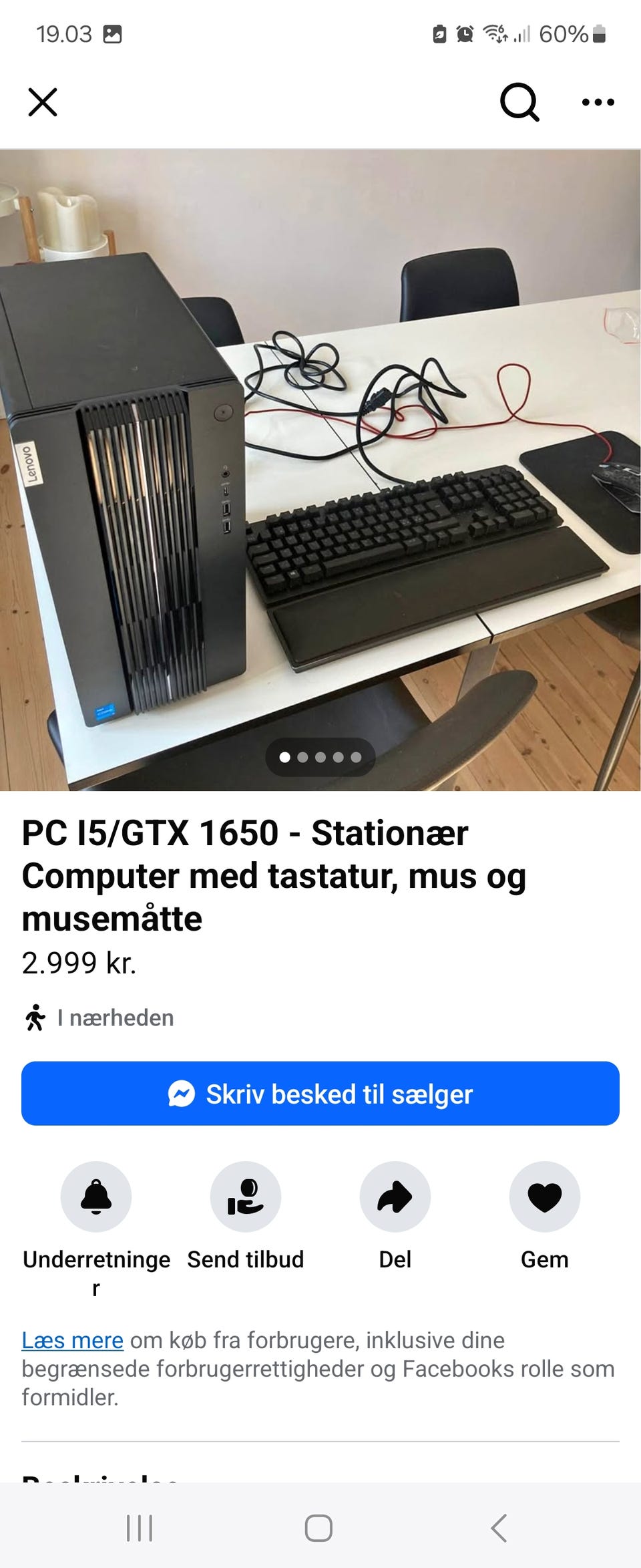The image size is (641, 1568).
Task: Open the Lenovo PC listing photo
Action: (320, 470)
